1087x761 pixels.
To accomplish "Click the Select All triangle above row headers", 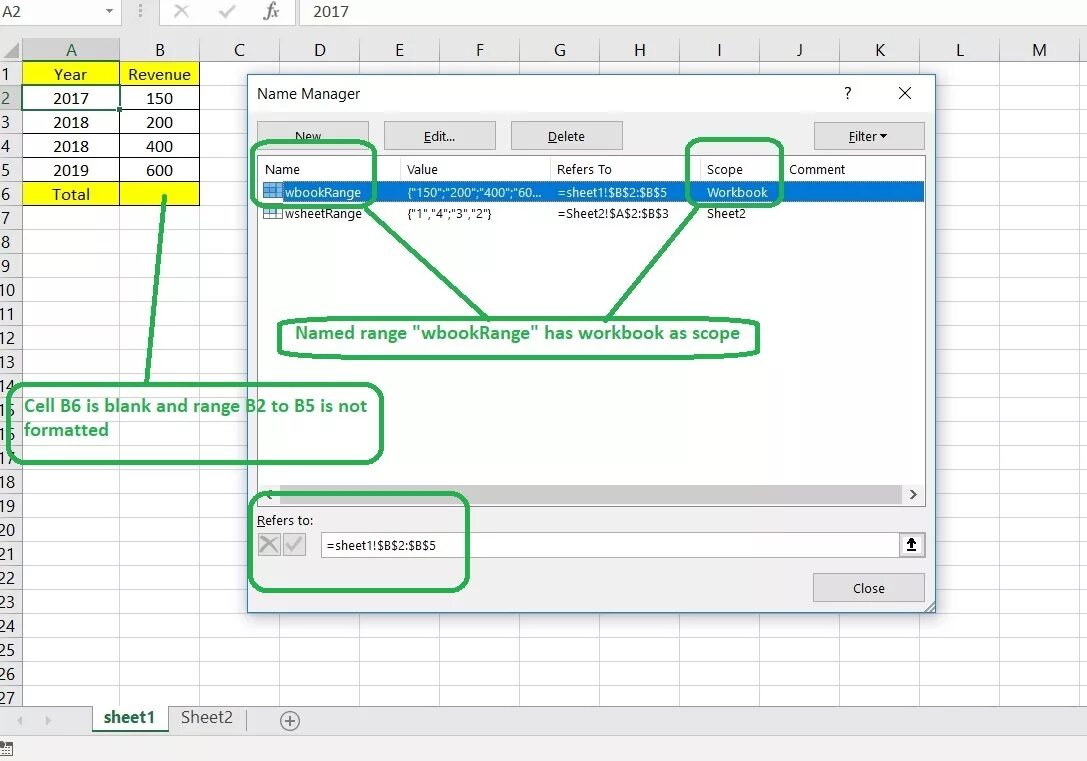I will coord(10,48).
